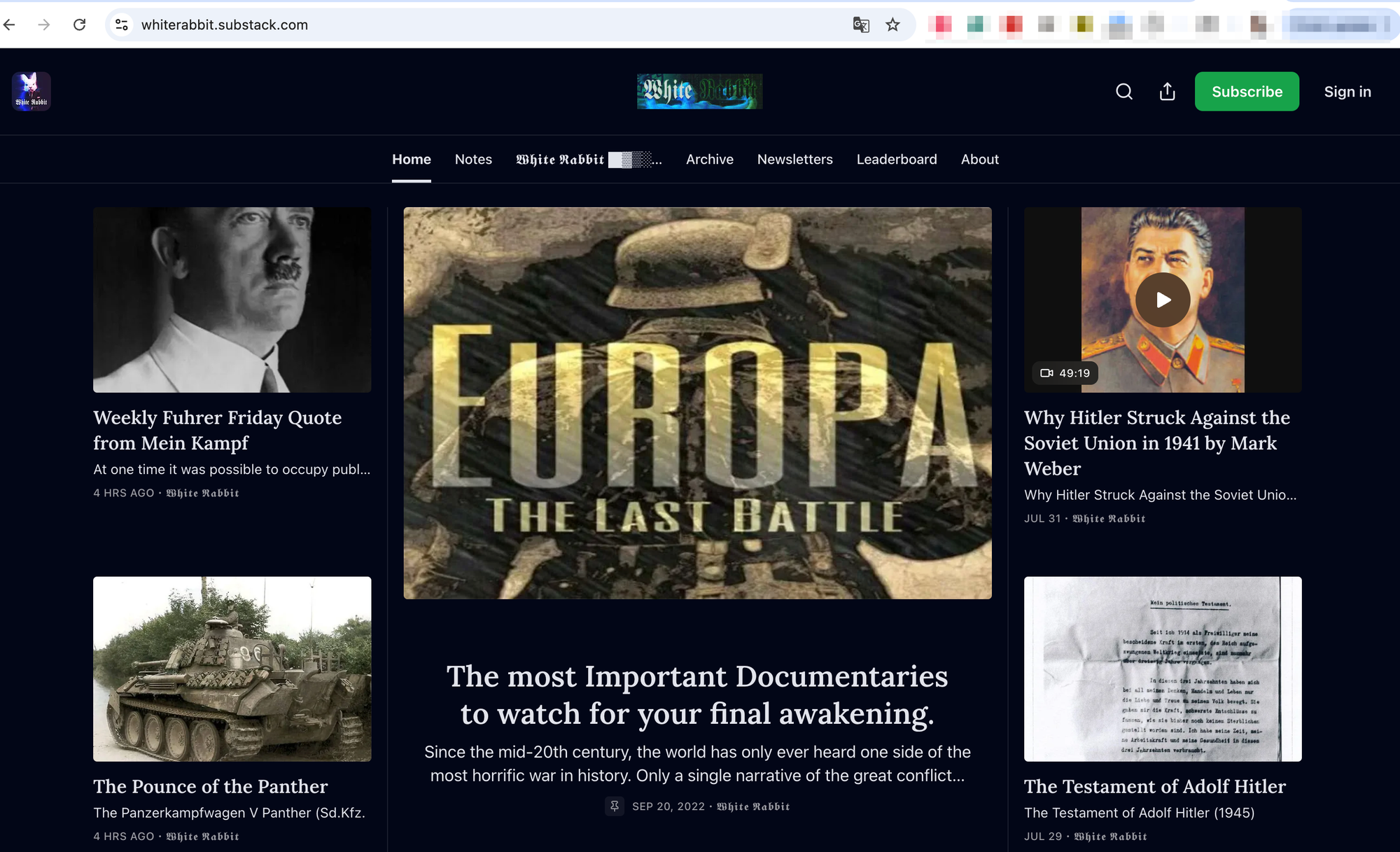The height and width of the screenshot is (852, 1400).
Task: Open The Testament of Adolf Hitler title
Action: pyautogui.click(x=1155, y=786)
